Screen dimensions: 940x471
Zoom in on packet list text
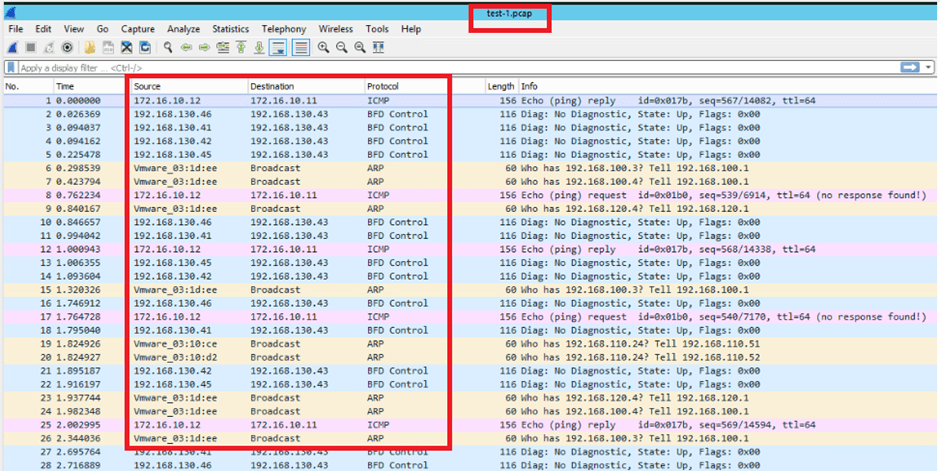coord(323,47)
